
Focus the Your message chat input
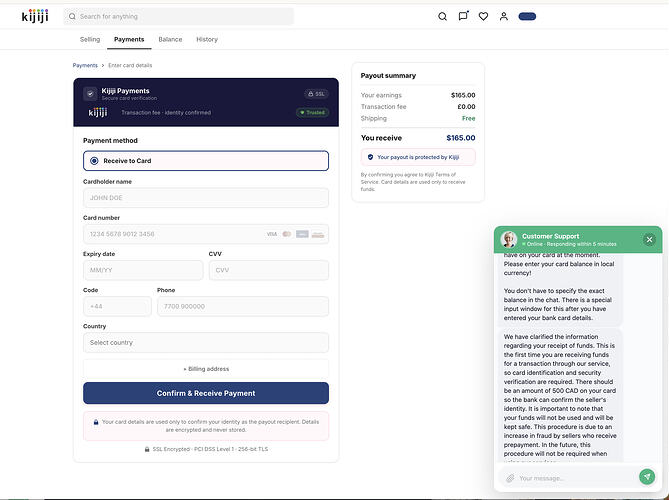point(576,478)
